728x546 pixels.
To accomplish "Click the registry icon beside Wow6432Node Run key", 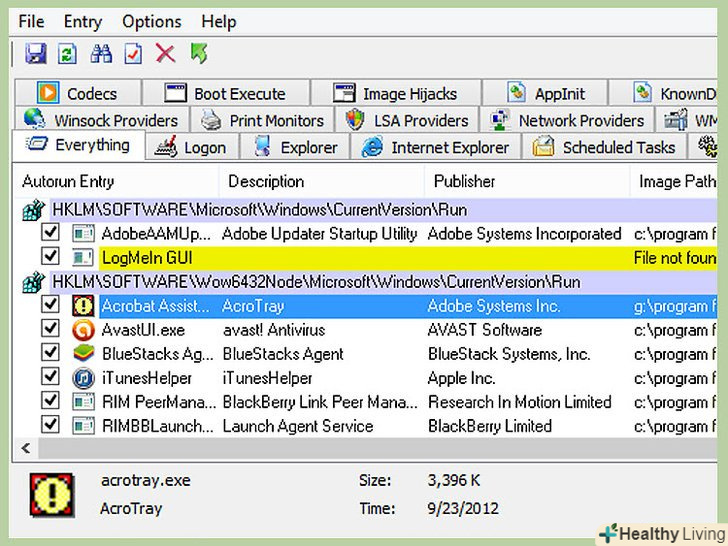I will (33, 282).
